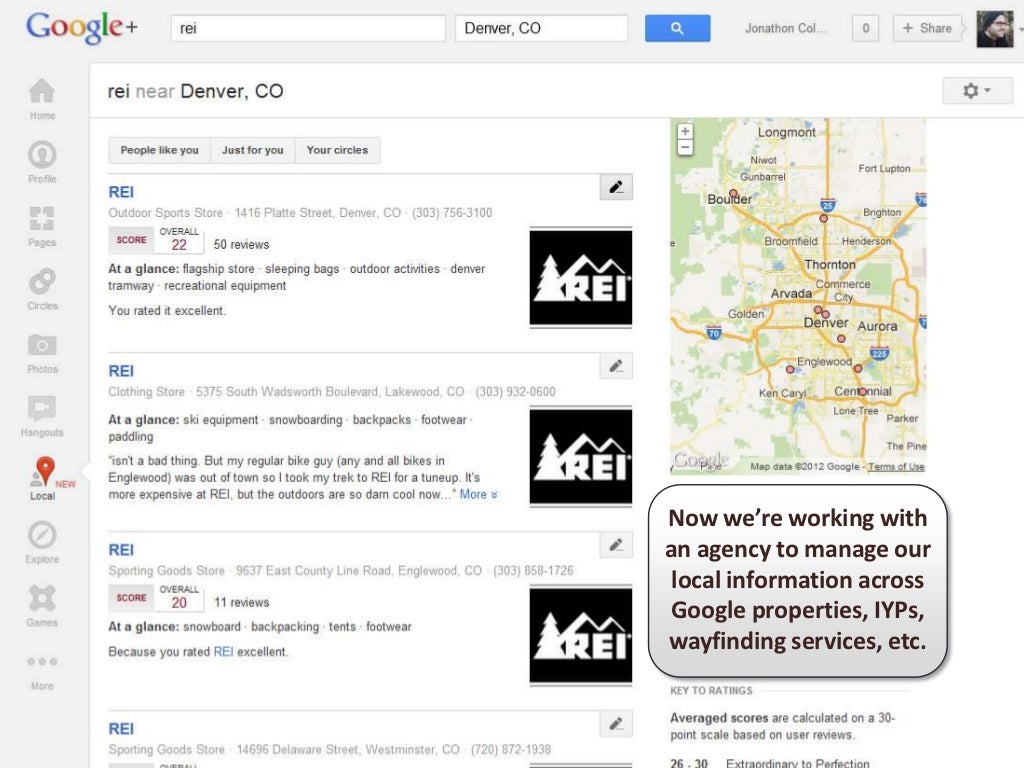Open the Photos sidebar icon
The height and width of the screenshot is (768, 1024).
click(x=42, y=345)
